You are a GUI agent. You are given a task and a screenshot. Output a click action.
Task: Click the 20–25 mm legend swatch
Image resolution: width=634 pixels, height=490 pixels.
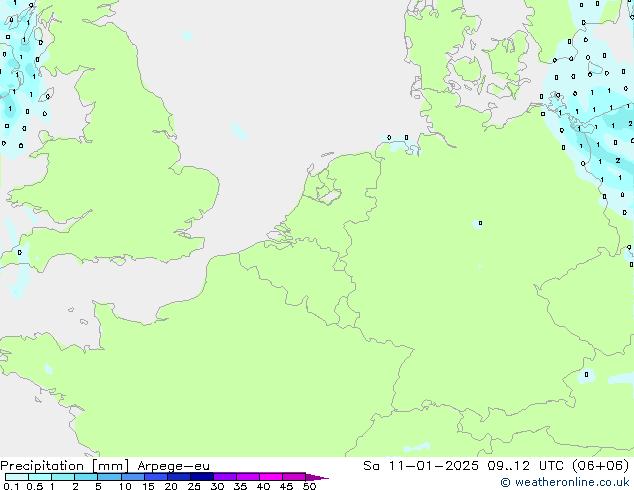(178, 477)
